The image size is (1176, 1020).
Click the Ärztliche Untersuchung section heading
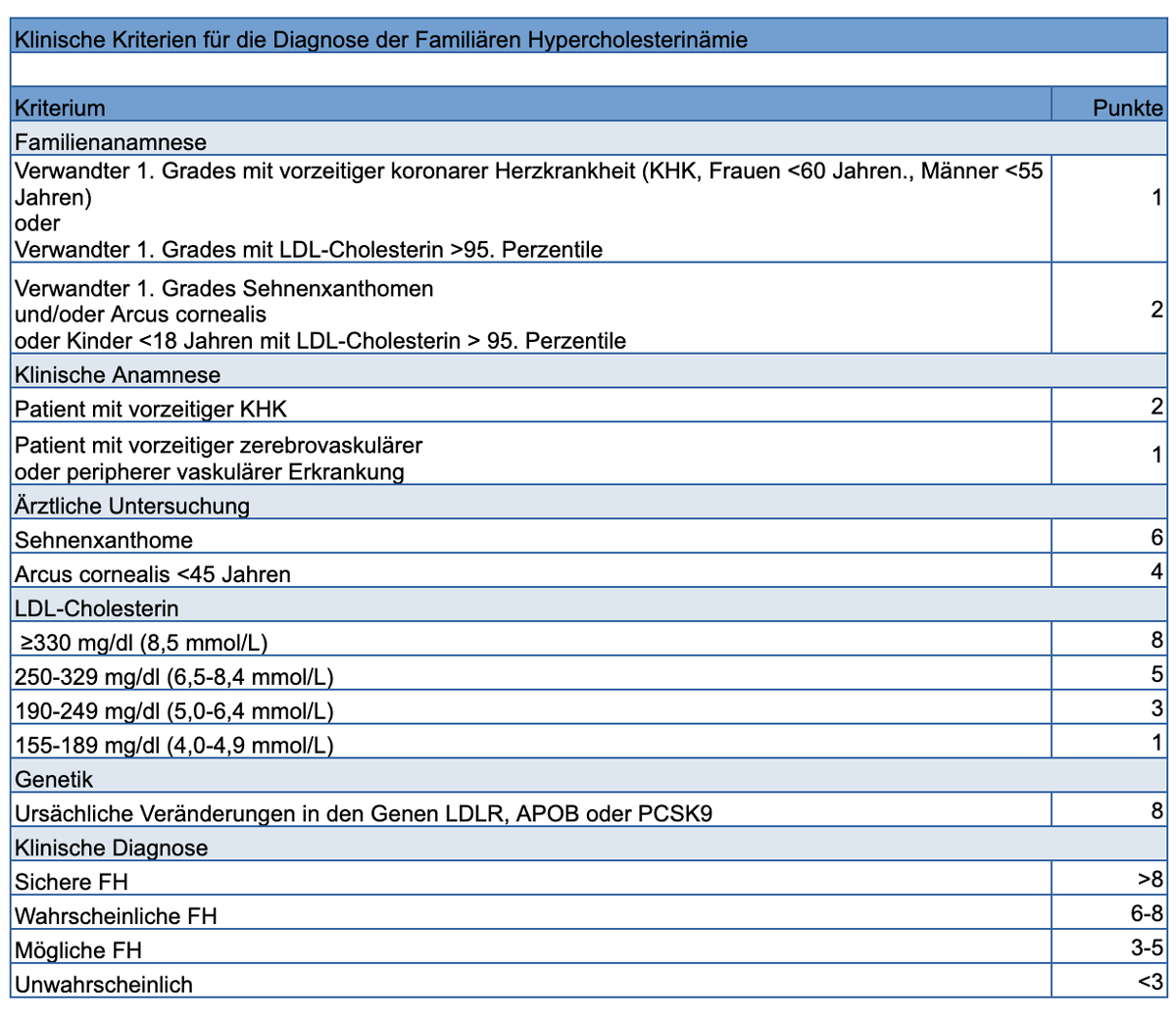pyautogui.click(x=132, y=507)
